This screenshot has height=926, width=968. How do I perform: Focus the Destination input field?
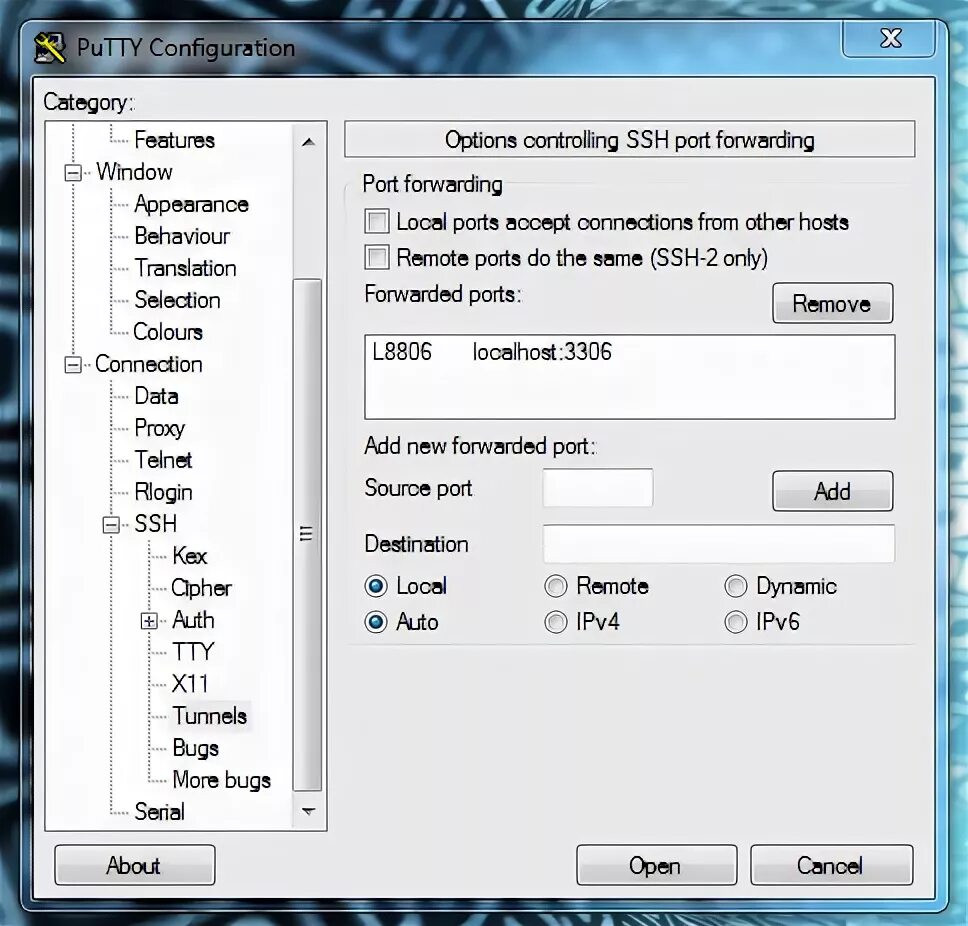719,544
